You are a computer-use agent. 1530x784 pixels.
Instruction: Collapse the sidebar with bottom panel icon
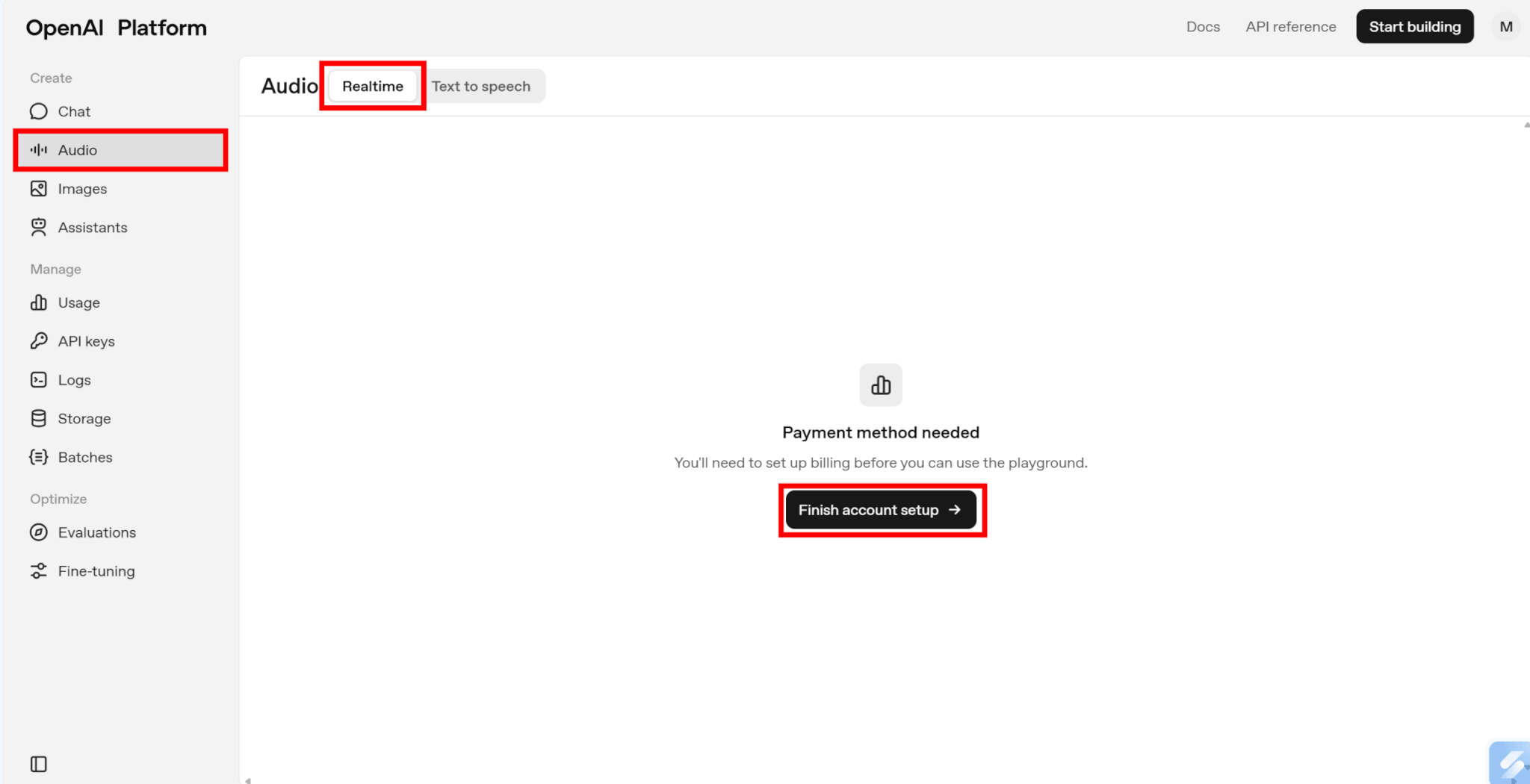click(38, 764)
